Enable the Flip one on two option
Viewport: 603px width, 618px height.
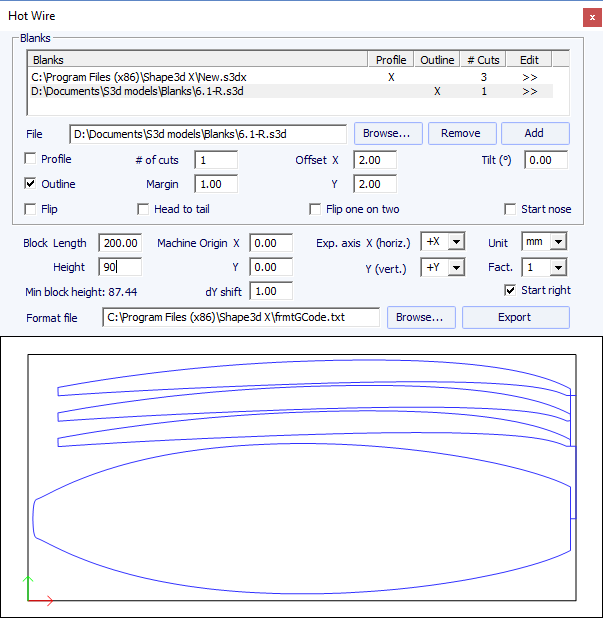click(x=316, y=209)
